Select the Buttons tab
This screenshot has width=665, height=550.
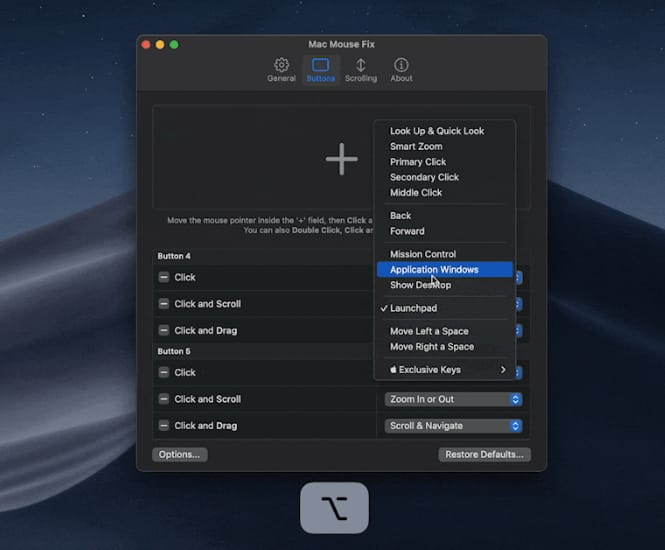pos(321,70)
